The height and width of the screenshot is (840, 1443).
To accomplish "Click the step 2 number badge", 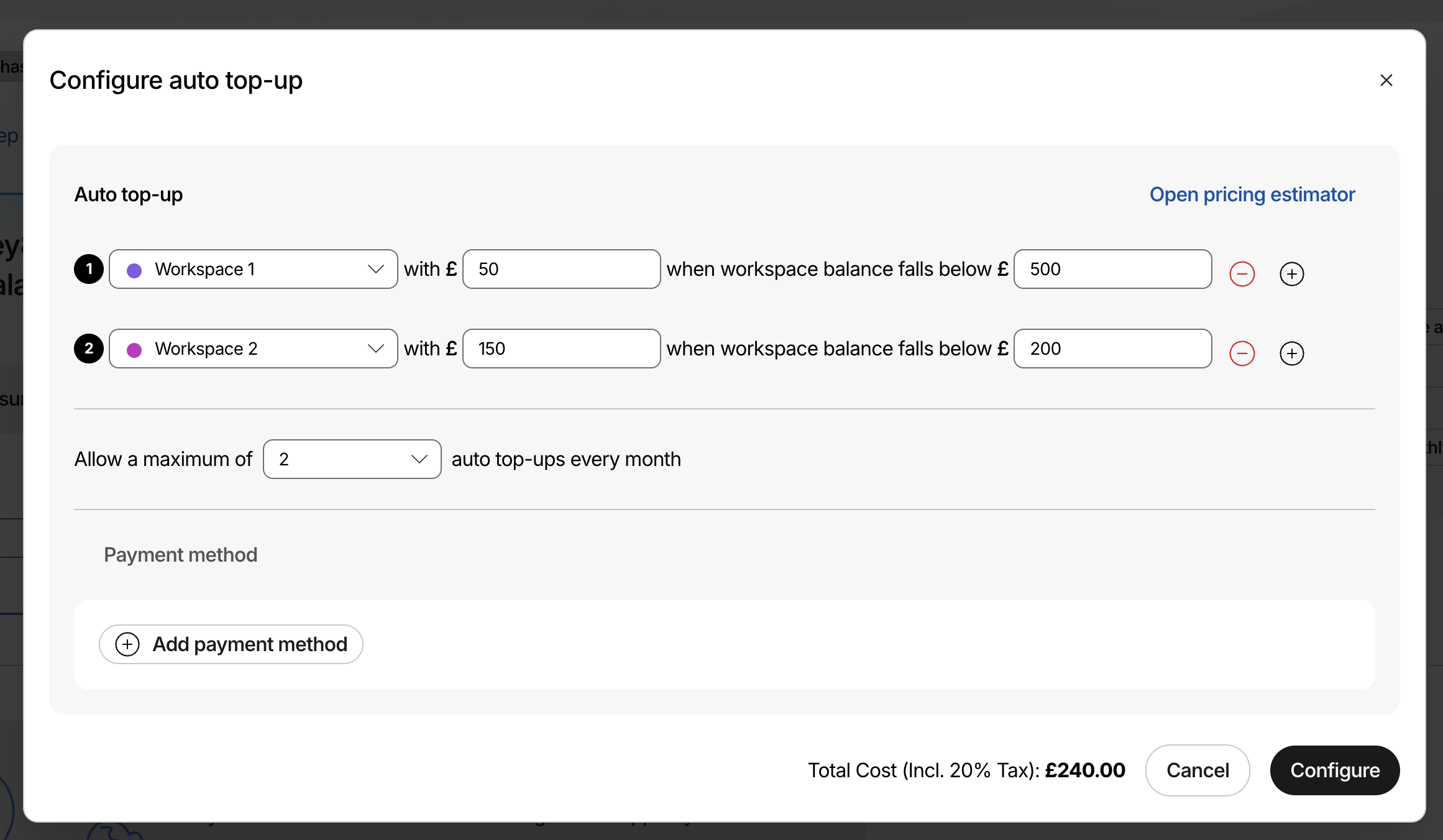I will point(89,349).
